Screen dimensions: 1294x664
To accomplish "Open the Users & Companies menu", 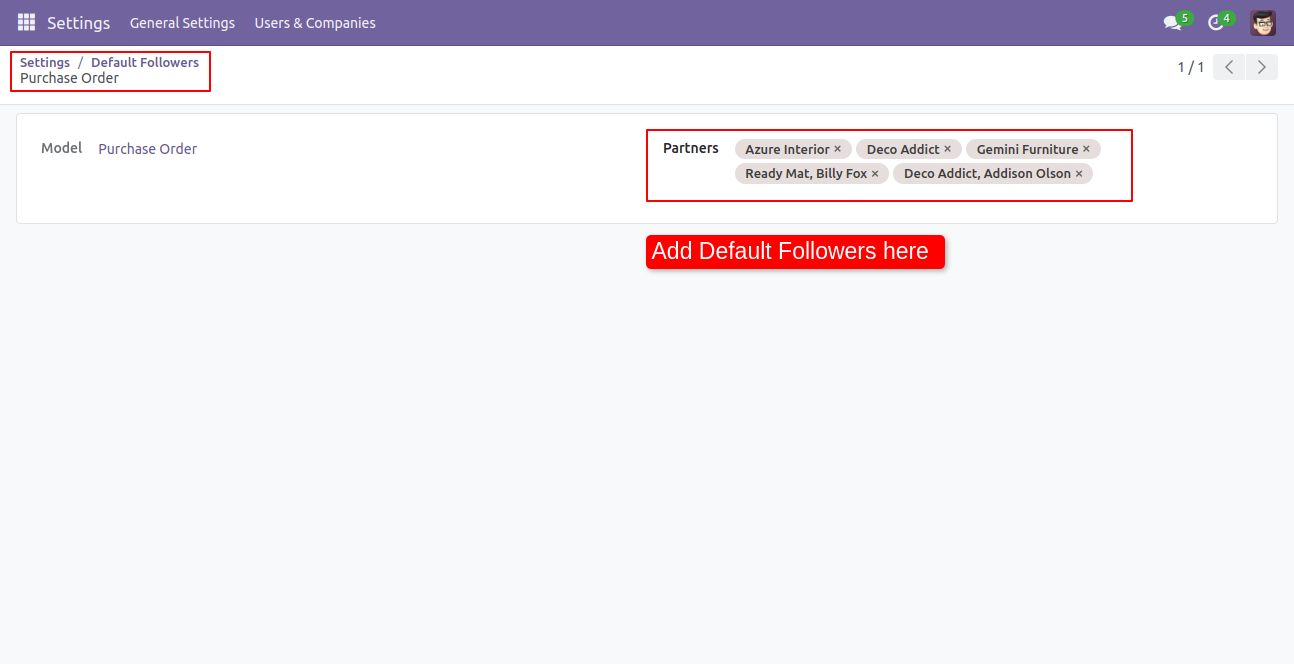I will pyautogui.click(x=315, y=23).
